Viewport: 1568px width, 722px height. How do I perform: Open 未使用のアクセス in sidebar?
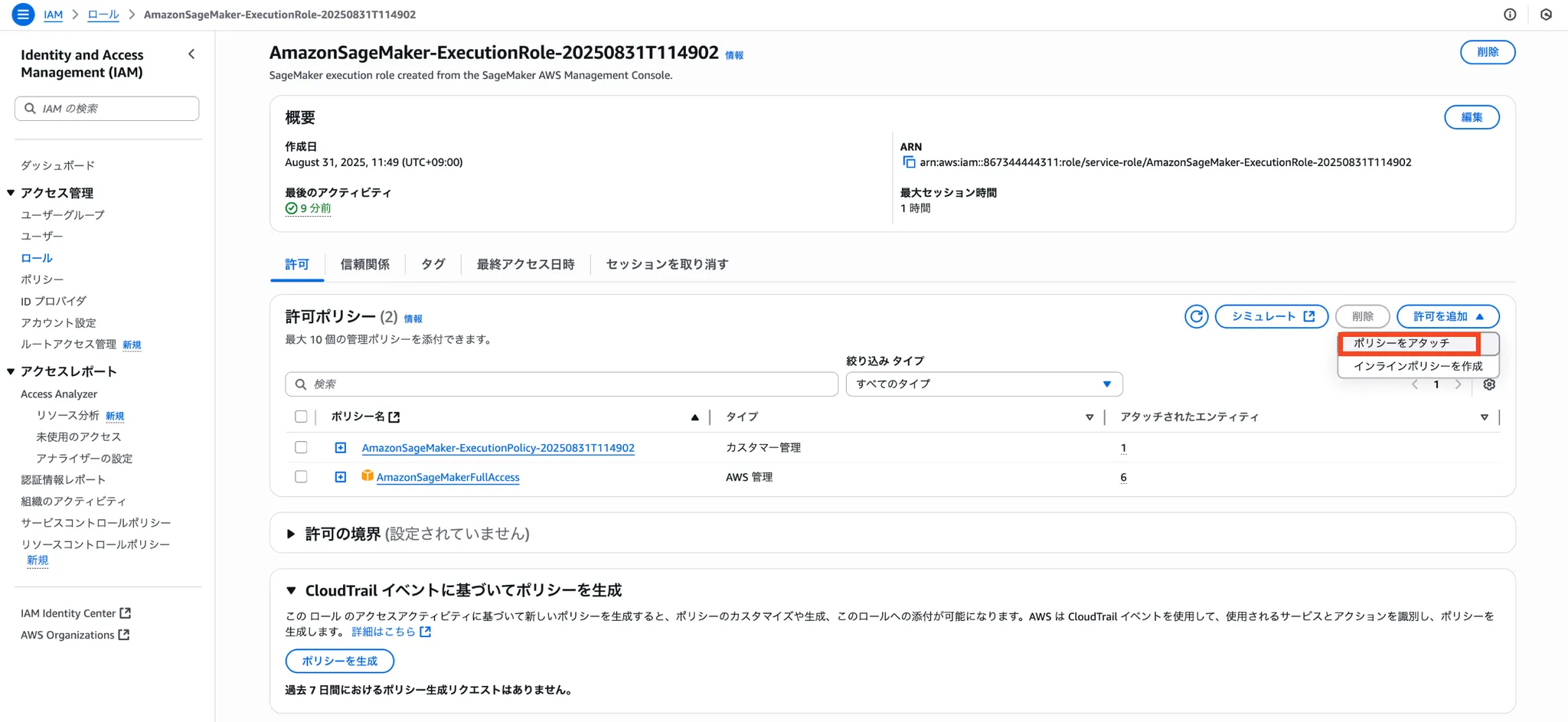tap(79, 436)
